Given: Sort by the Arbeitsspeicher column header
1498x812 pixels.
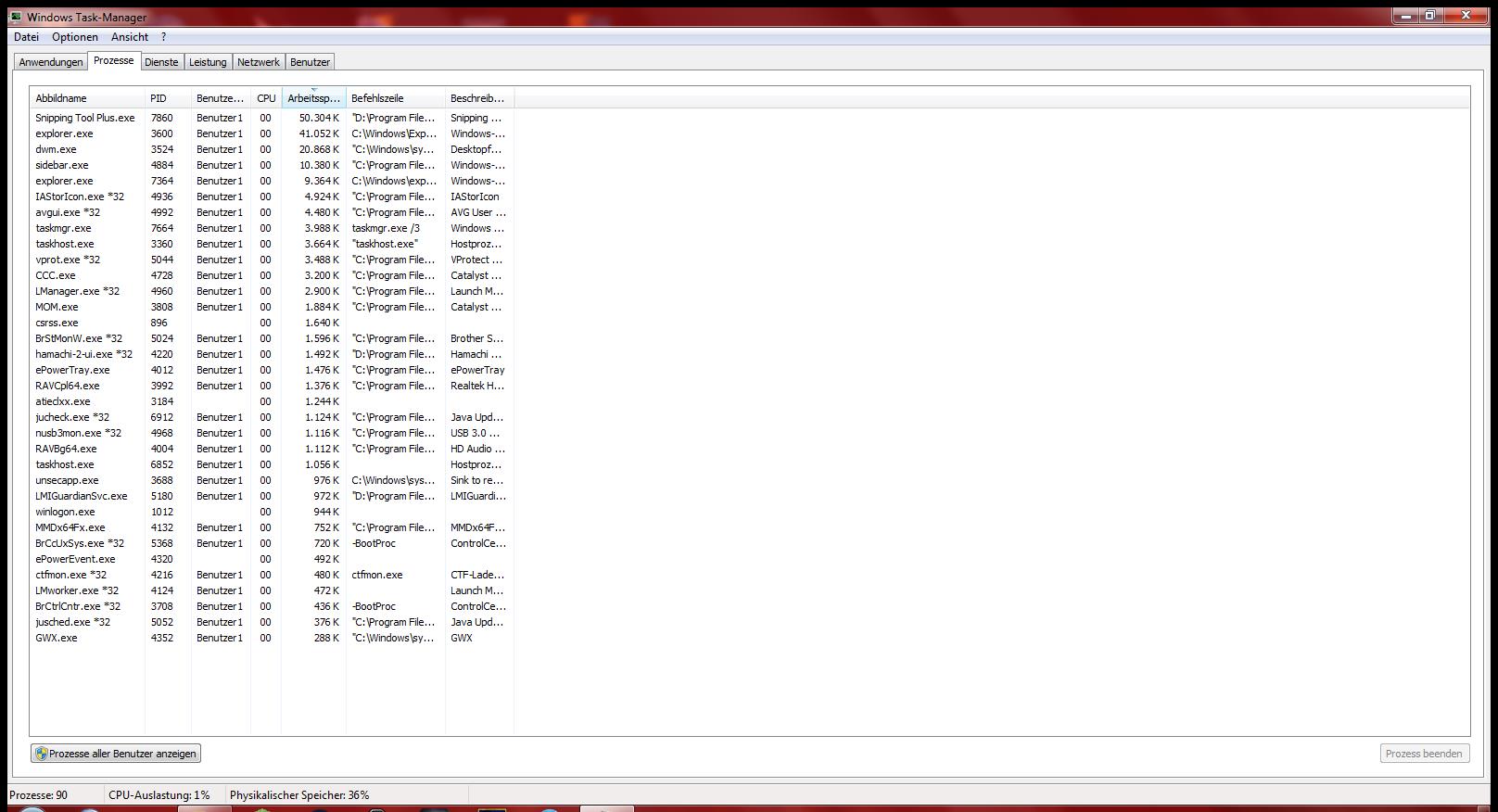Looking at the screenshot, I should click(x=314, y=98).
